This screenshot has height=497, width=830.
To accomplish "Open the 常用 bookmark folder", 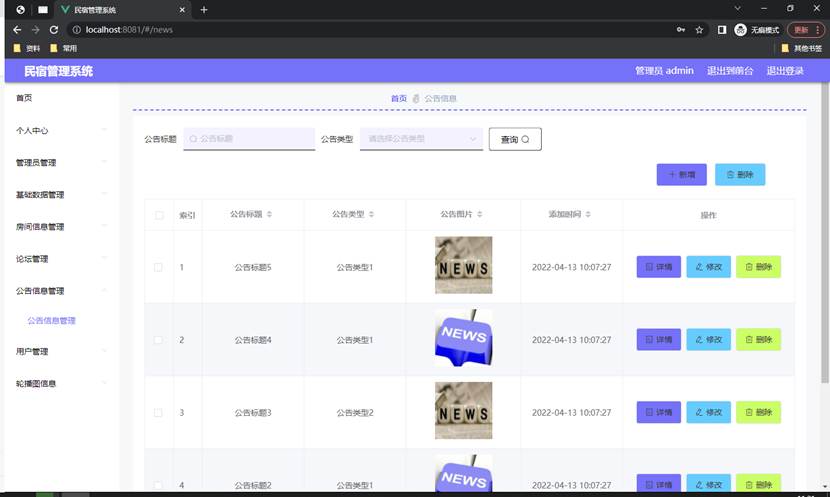I will (x=64, y=48).
